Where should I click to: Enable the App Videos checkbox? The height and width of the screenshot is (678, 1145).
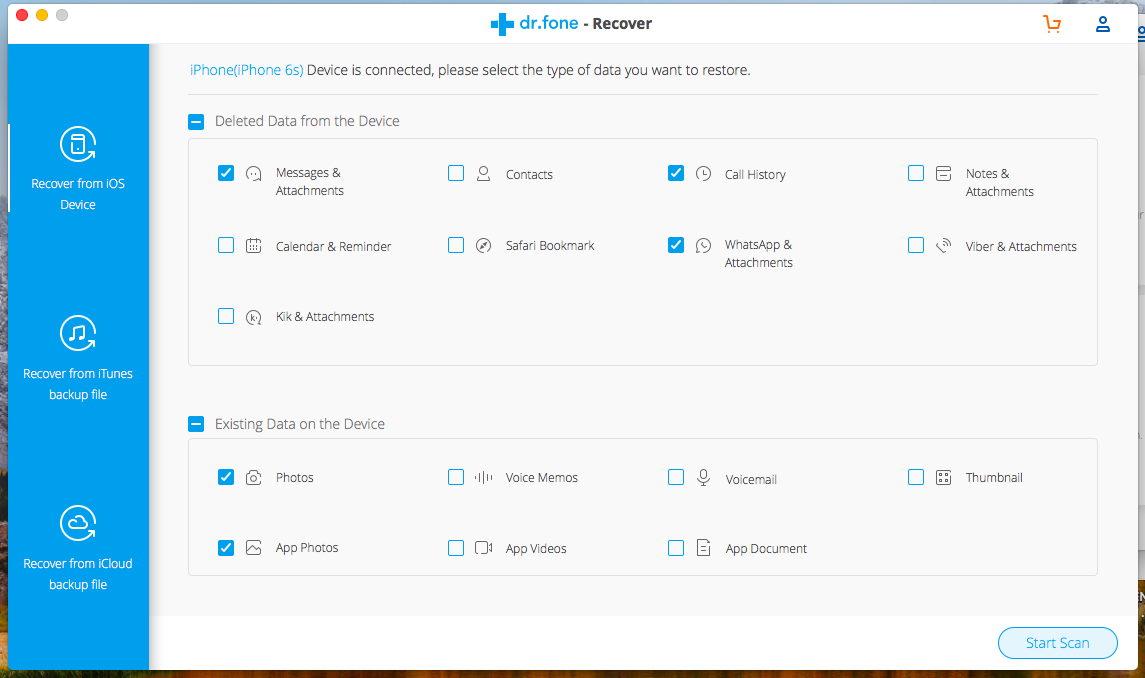pos(456,548)
